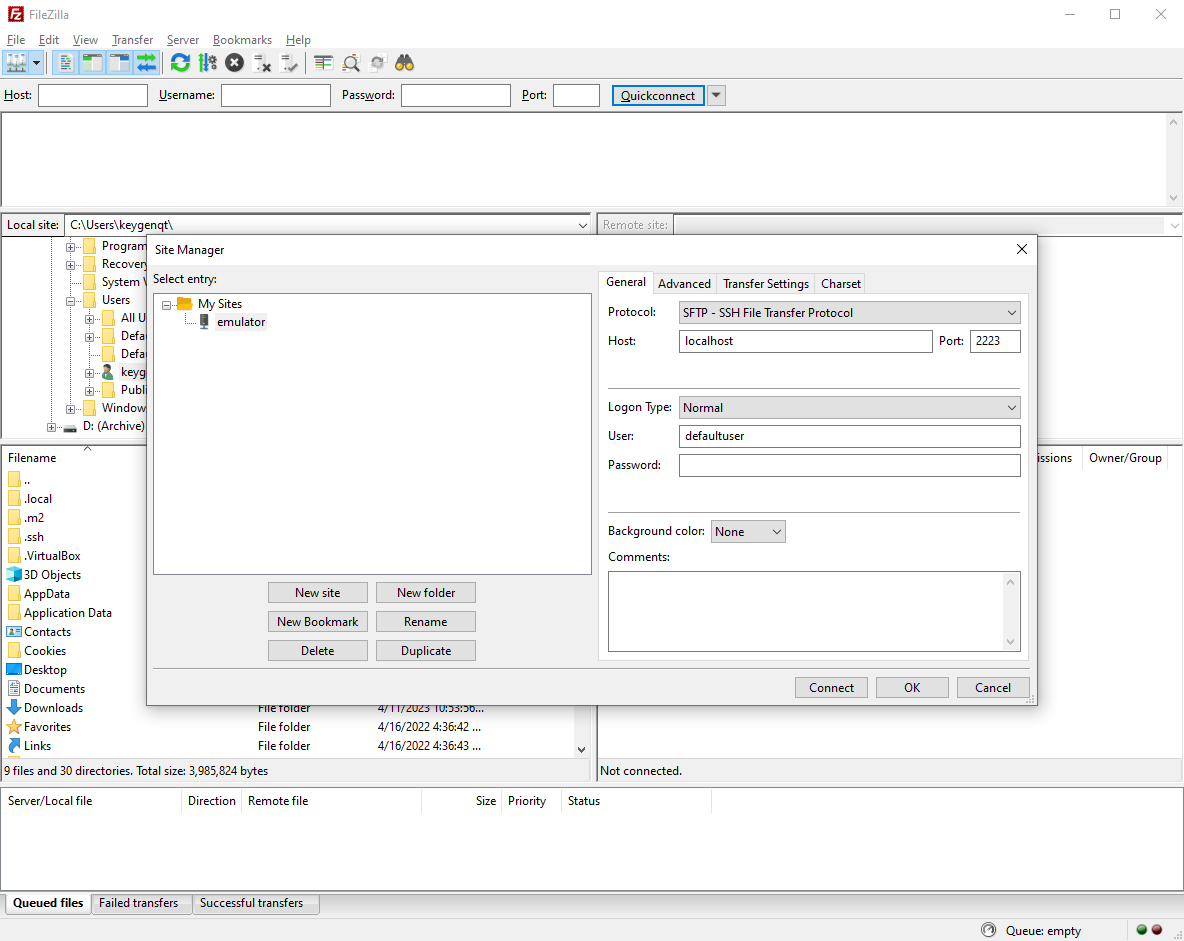This screenshot has height=941, width=1184.
Task: Toggle the remote directory tree icon
Action: (119, 63)
